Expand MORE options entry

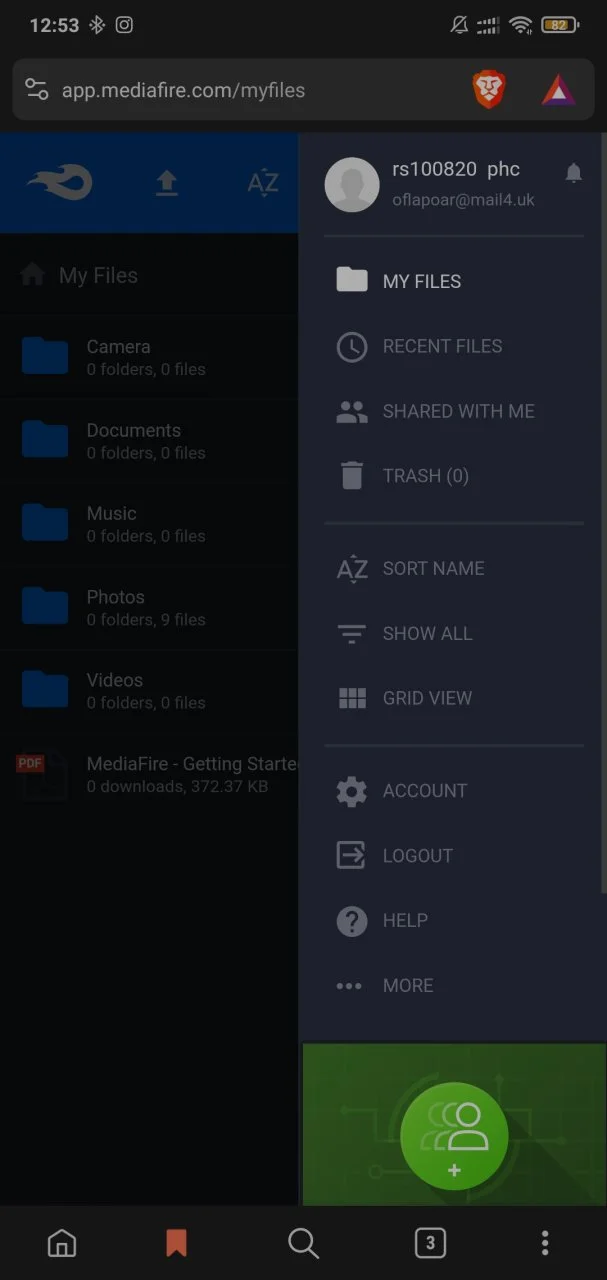454,985
